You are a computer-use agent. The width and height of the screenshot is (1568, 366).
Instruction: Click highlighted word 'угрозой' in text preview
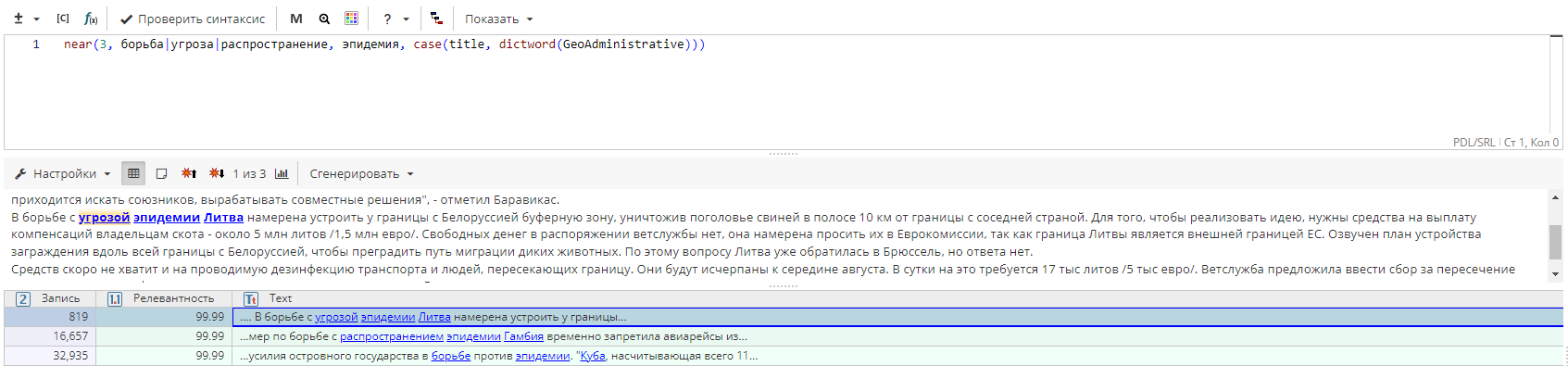(x=104, y=218)
